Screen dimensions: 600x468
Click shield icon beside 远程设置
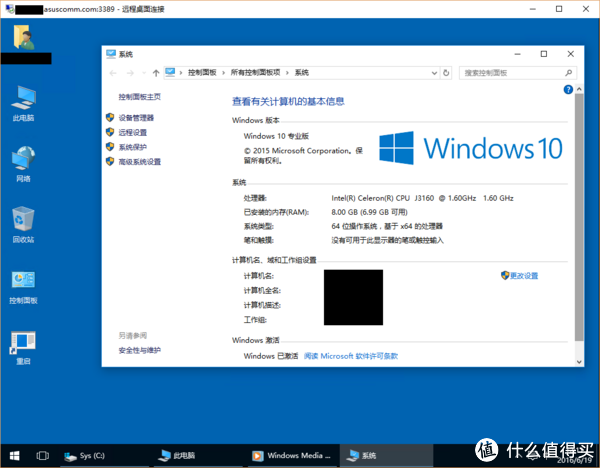(110, 132)
